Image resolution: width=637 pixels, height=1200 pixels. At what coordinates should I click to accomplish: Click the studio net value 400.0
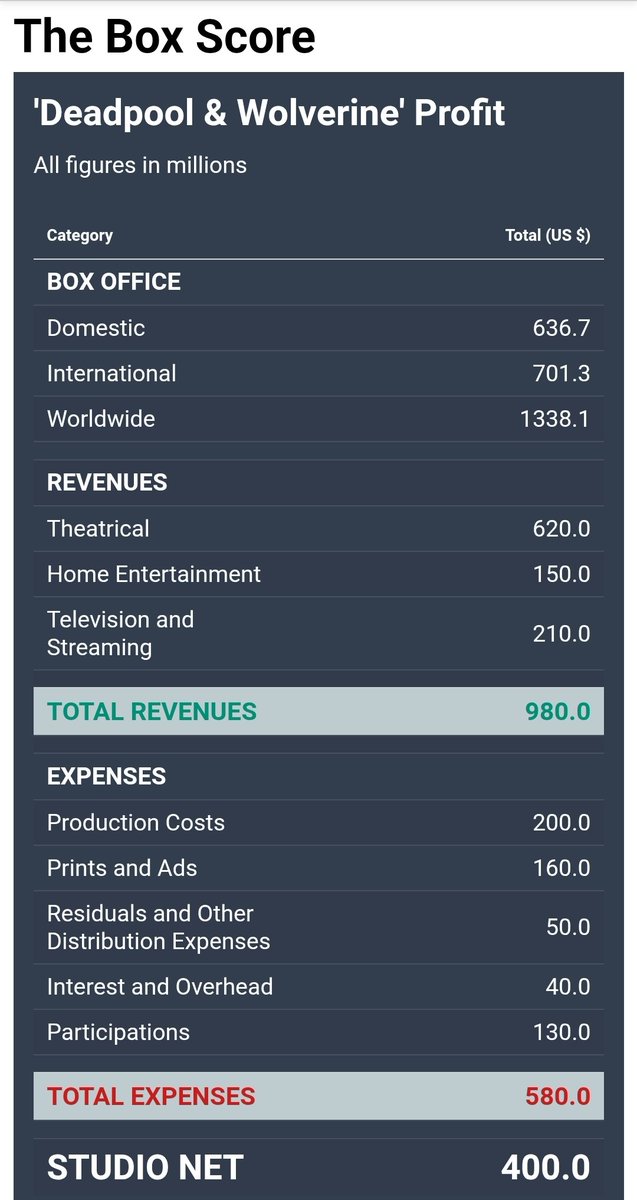[x=546, y=1167]
